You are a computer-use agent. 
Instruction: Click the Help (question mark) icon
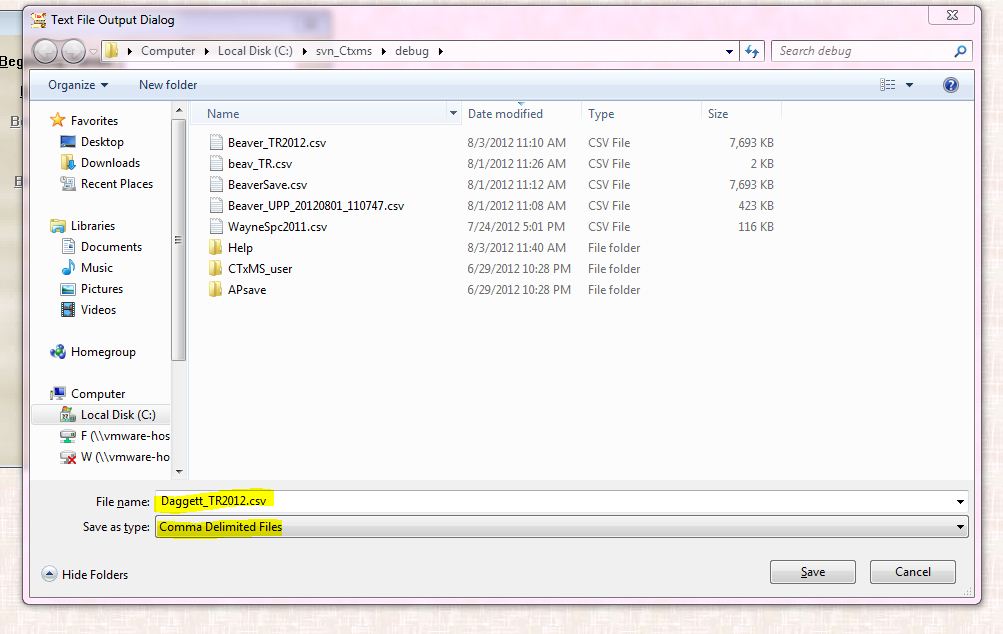tap(951, 85)
